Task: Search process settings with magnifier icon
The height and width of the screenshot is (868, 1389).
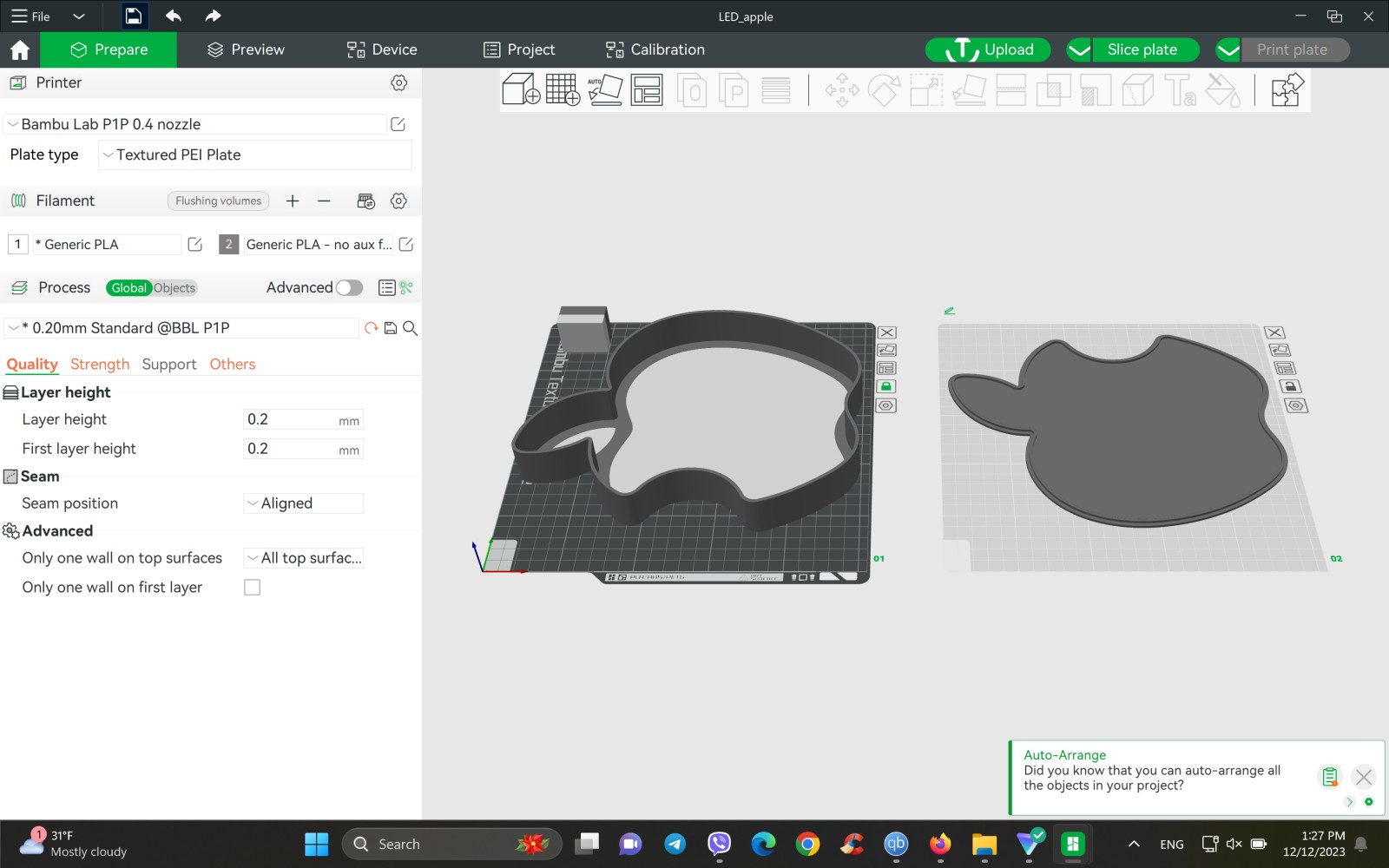Action: click(x=411, y=328)
